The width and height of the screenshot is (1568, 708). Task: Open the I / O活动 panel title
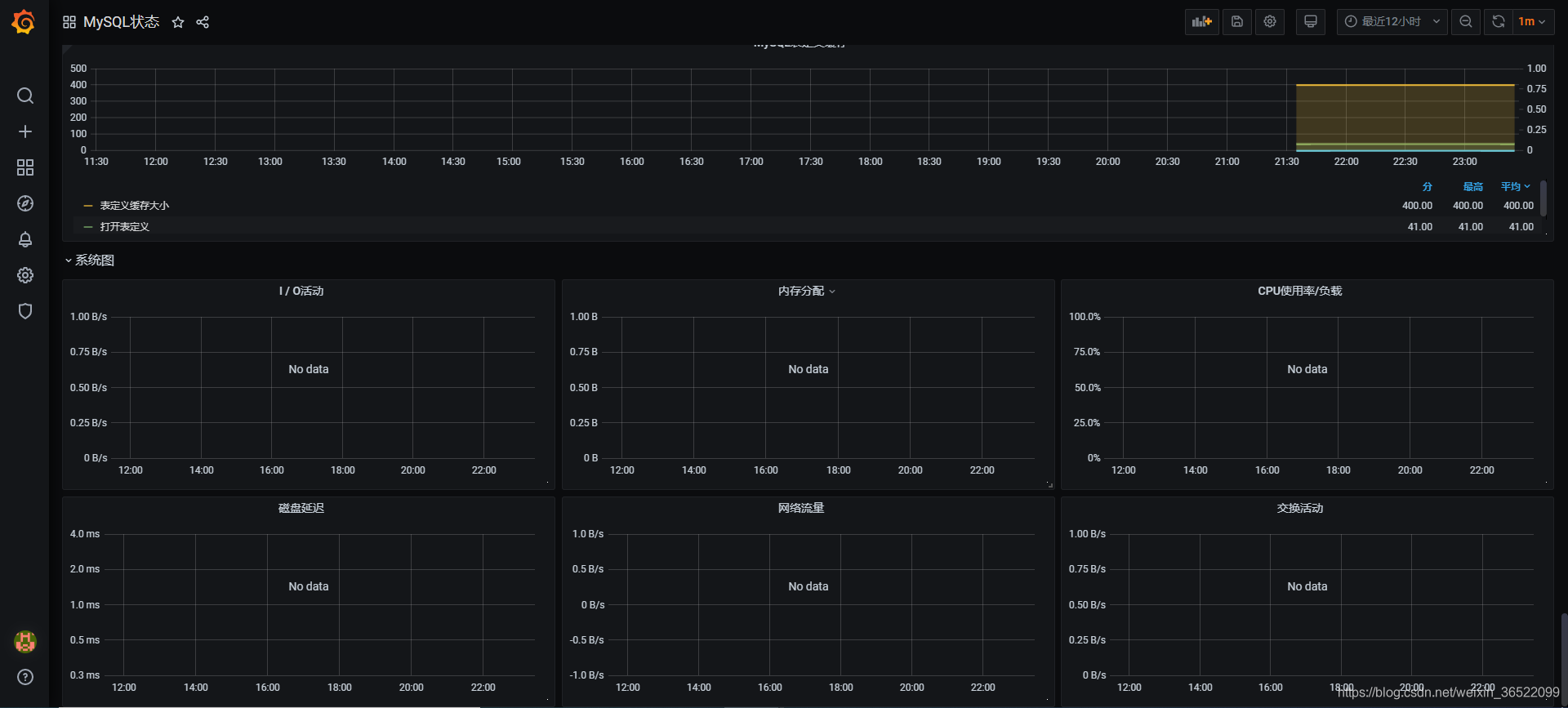coord(301,291)
